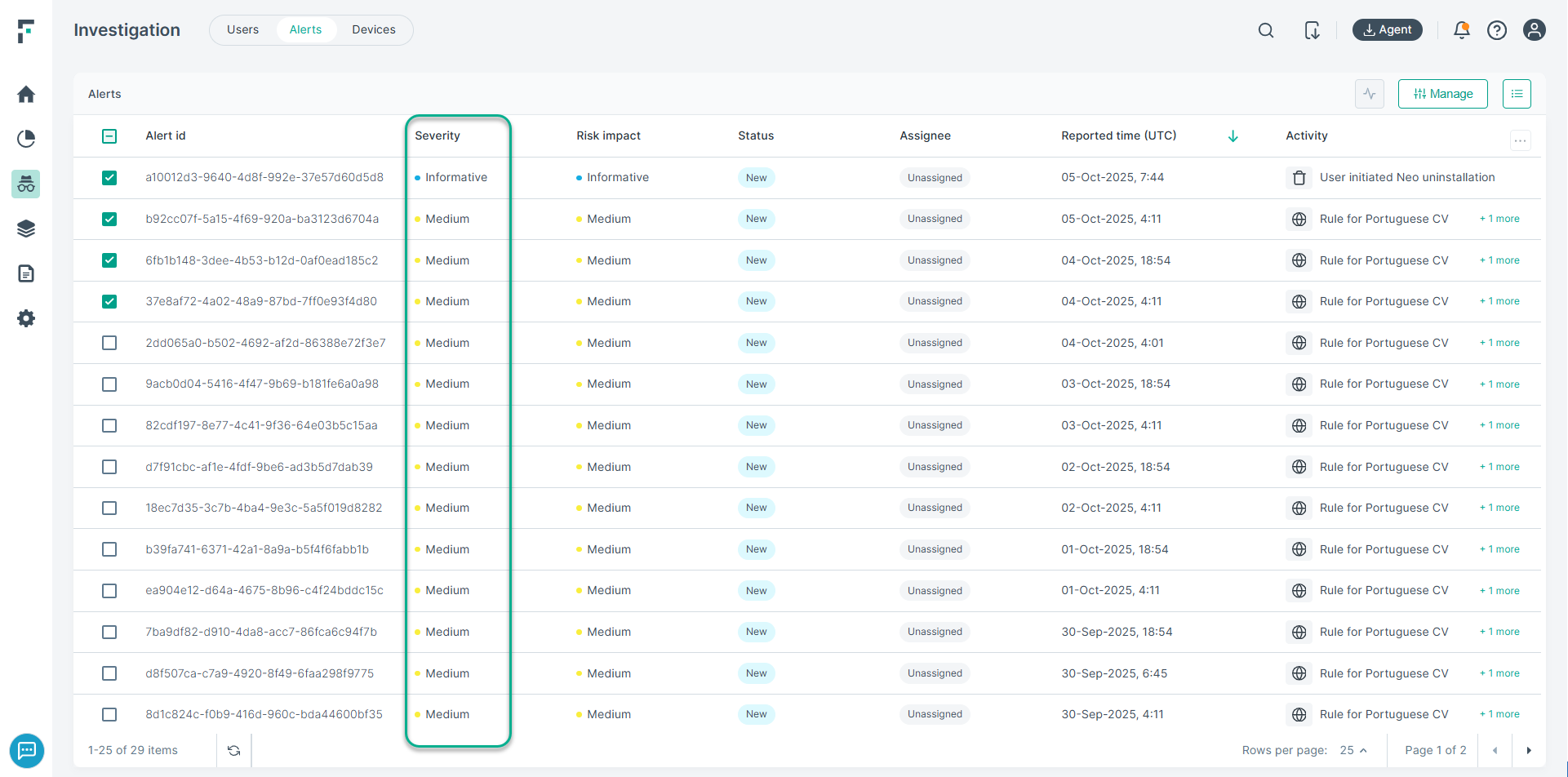Go to the next page arrow

click(x=1529, y=750)
